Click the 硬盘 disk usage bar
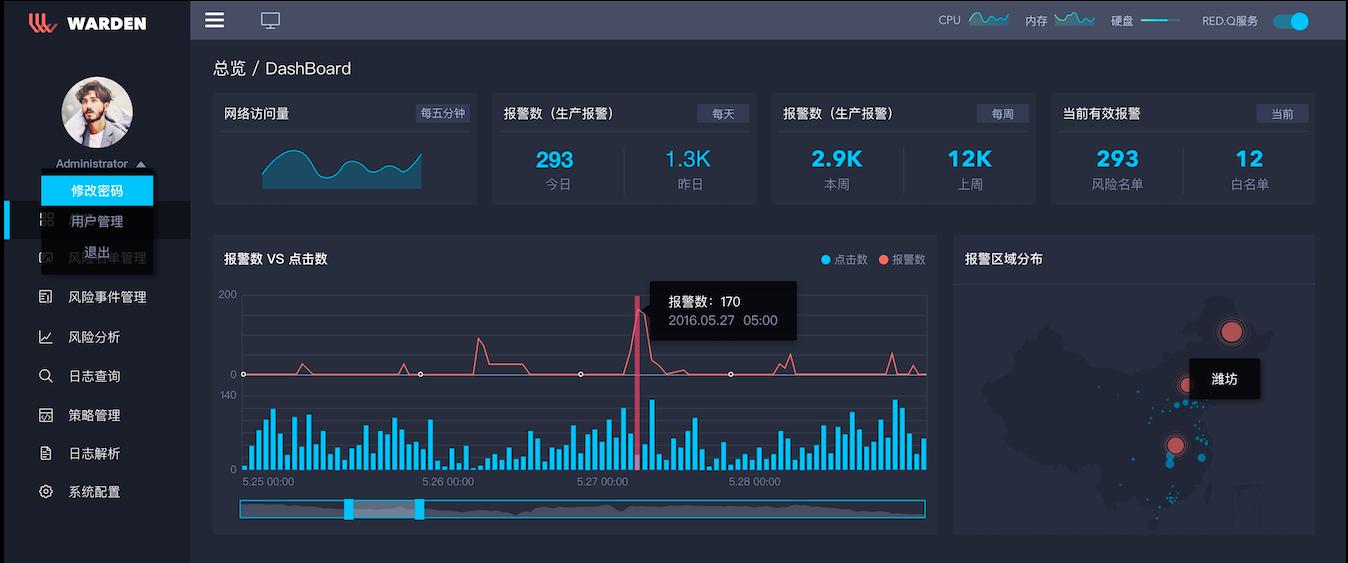The image size is (1348, 563). 1160,20
